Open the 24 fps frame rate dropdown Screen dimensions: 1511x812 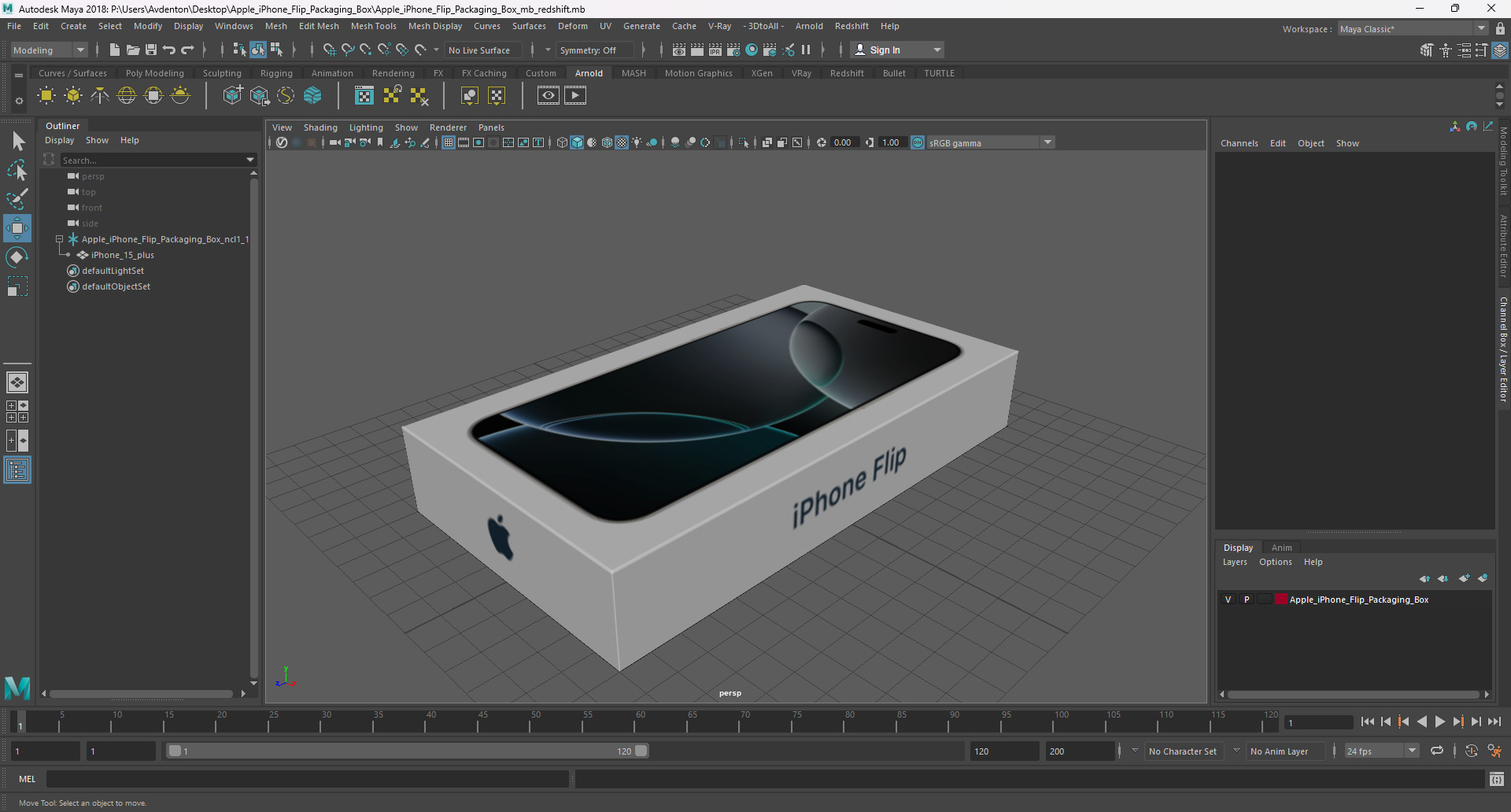pyautogui.click(x=1381, y=751)
